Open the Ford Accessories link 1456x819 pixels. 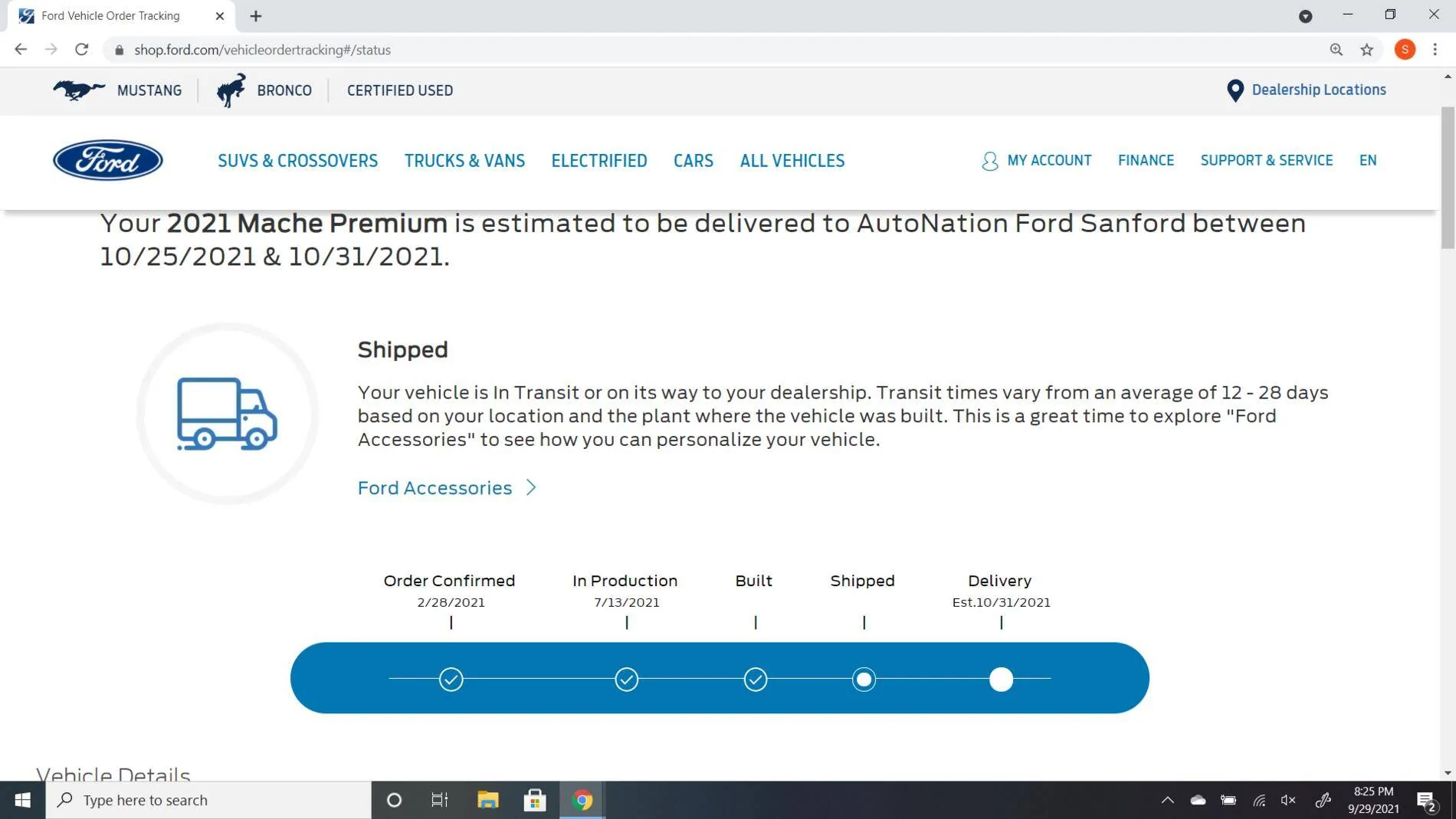point(435,488)
